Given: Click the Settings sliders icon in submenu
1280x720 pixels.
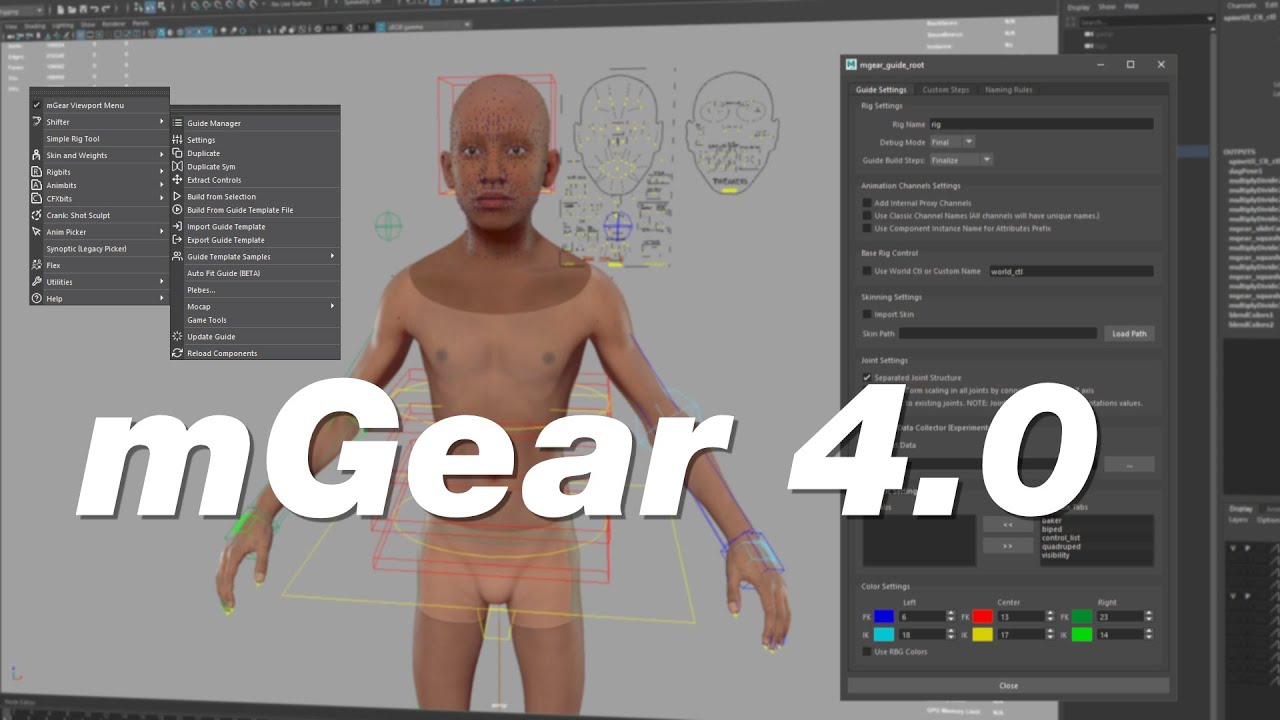Looking at the screenshot, I should (x=178, y=140).
